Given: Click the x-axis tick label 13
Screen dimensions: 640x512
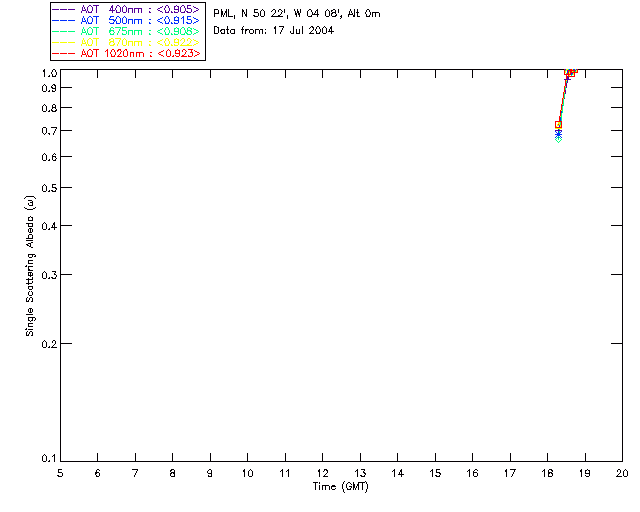Looking at the screenshot, I should [360, 473].
